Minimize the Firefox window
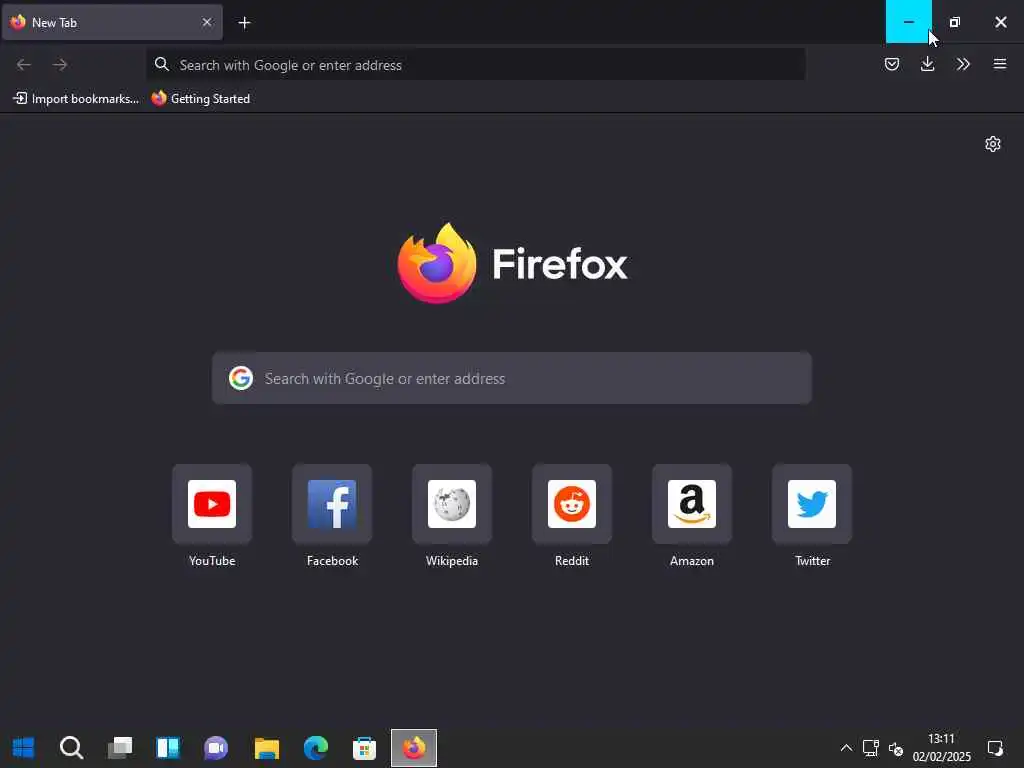Screen dimensions: 1024x768 pos(908,22)
